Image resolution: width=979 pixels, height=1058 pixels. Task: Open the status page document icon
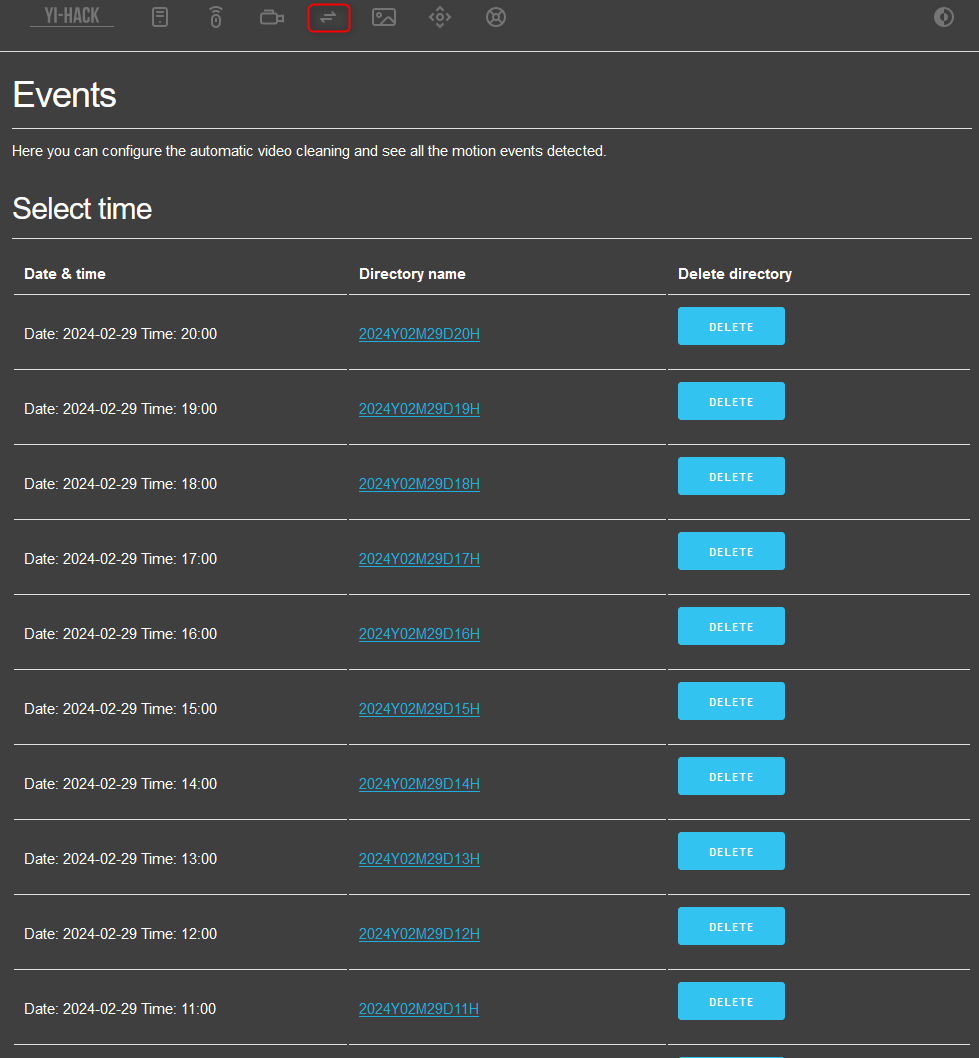[x=160, y=17]
